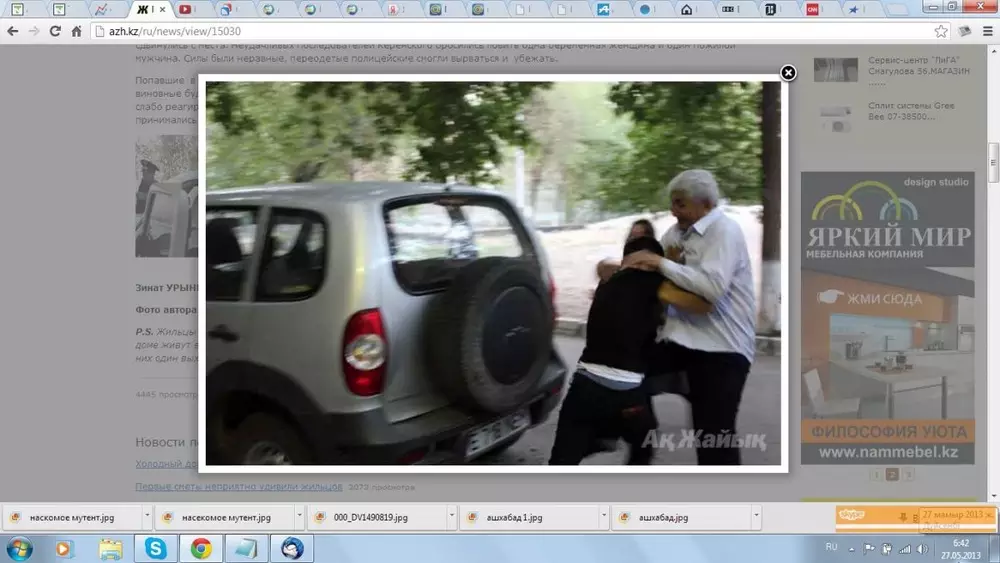The width and height of the screenshot is (1000, 563).
Task: Open Skype from the Windows taskbar
Action: 156,548
